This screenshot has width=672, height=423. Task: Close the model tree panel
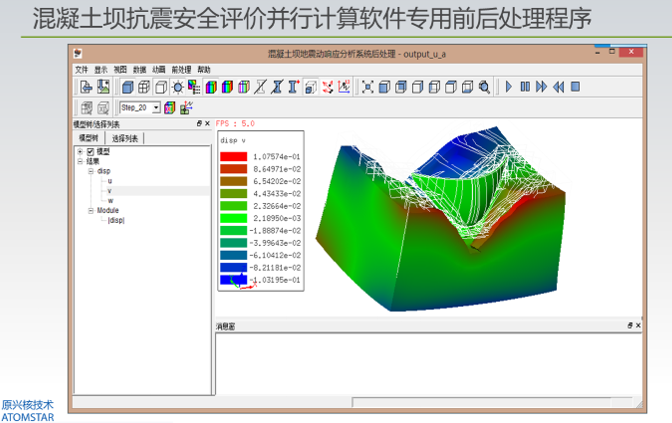click(x=207, y=123)
